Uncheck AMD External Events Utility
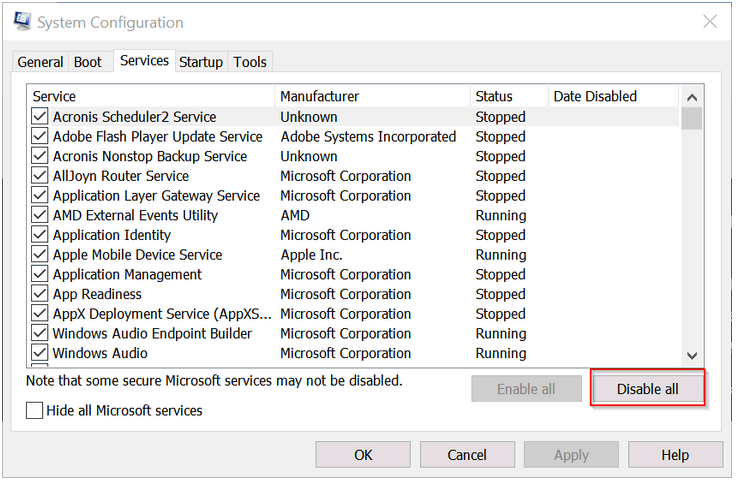 pos(39,215)
